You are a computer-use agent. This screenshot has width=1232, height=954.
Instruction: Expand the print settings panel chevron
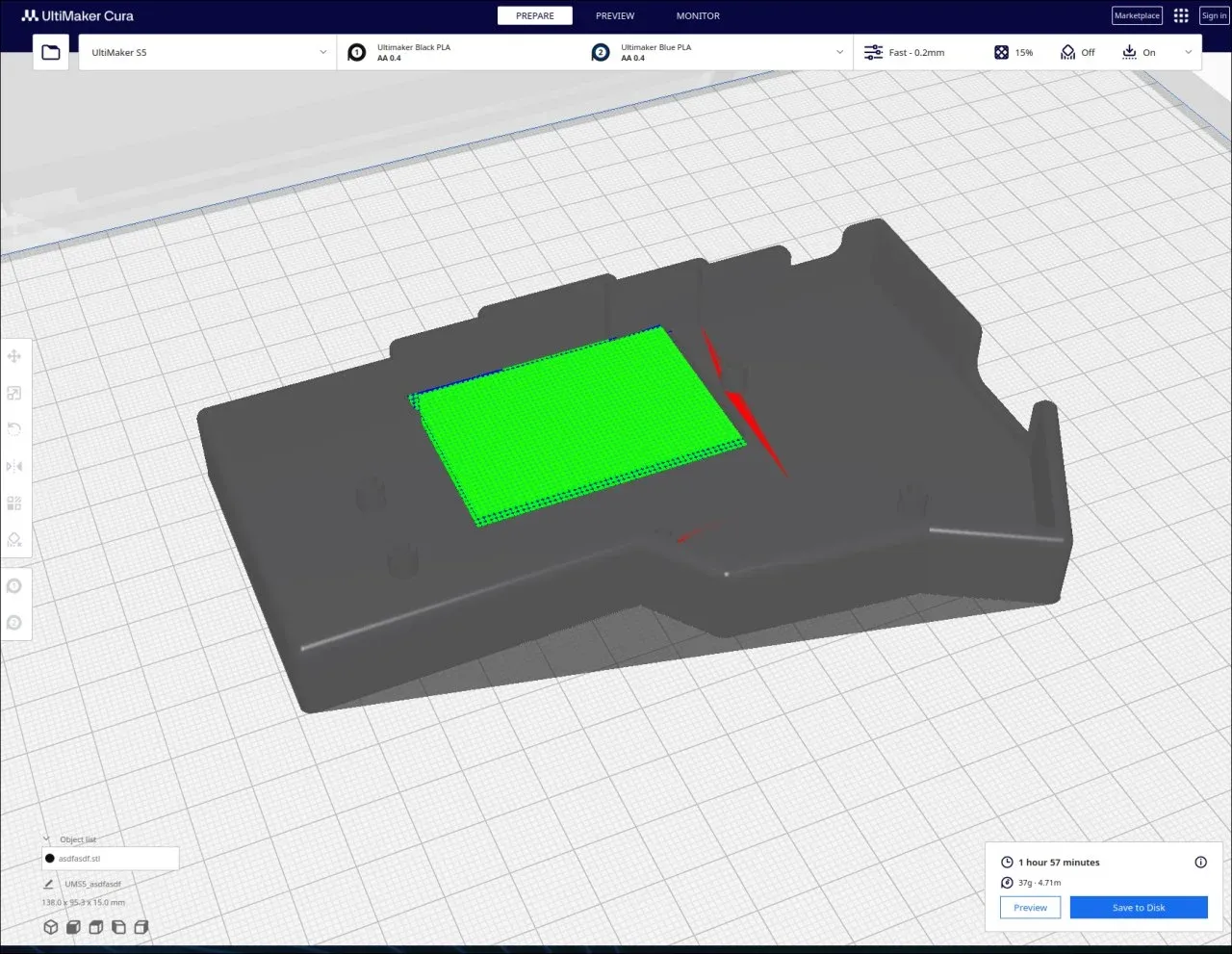click(x=1189, y=52)
